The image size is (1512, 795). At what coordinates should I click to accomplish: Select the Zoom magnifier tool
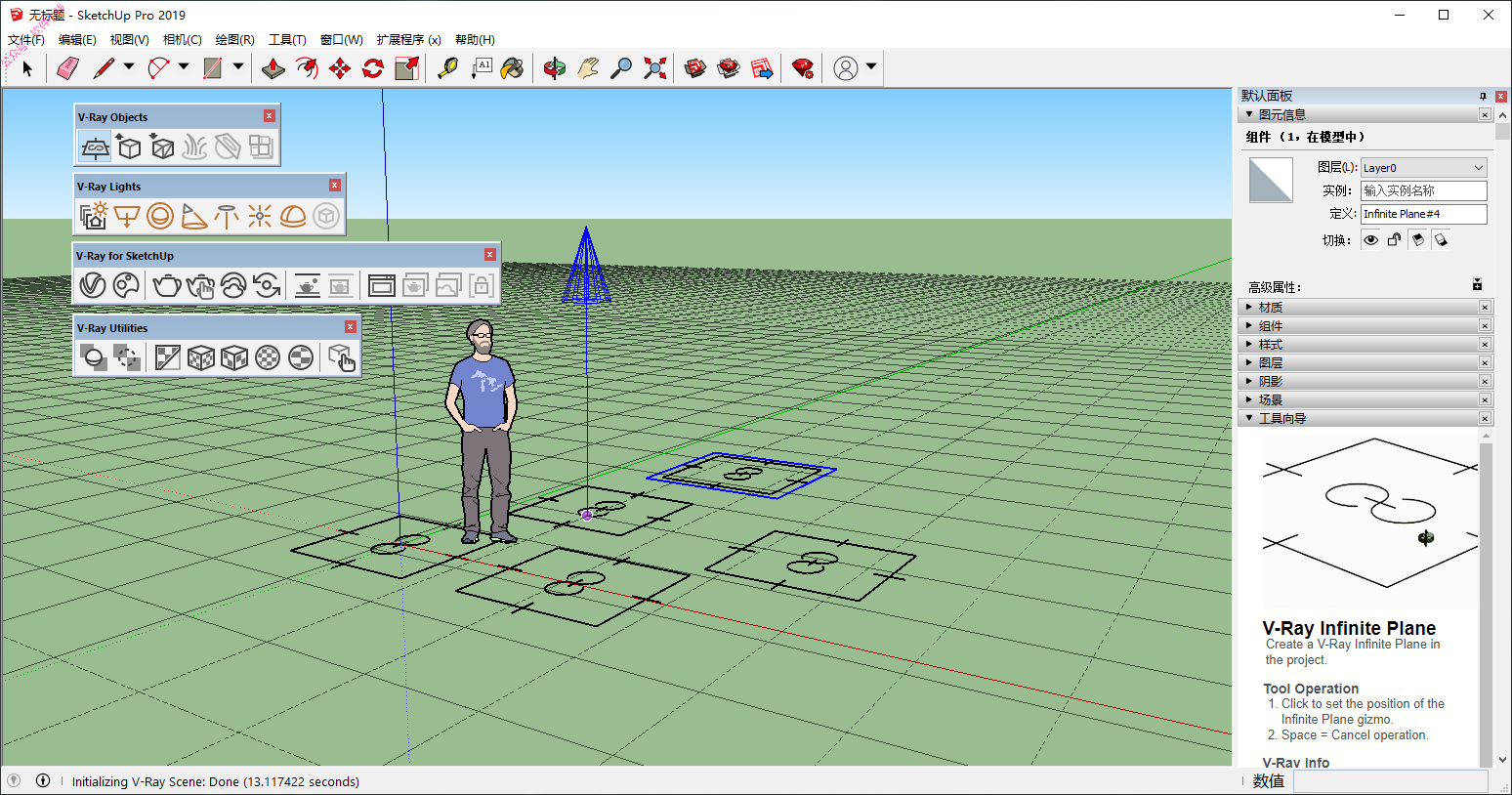coord(621,68)
